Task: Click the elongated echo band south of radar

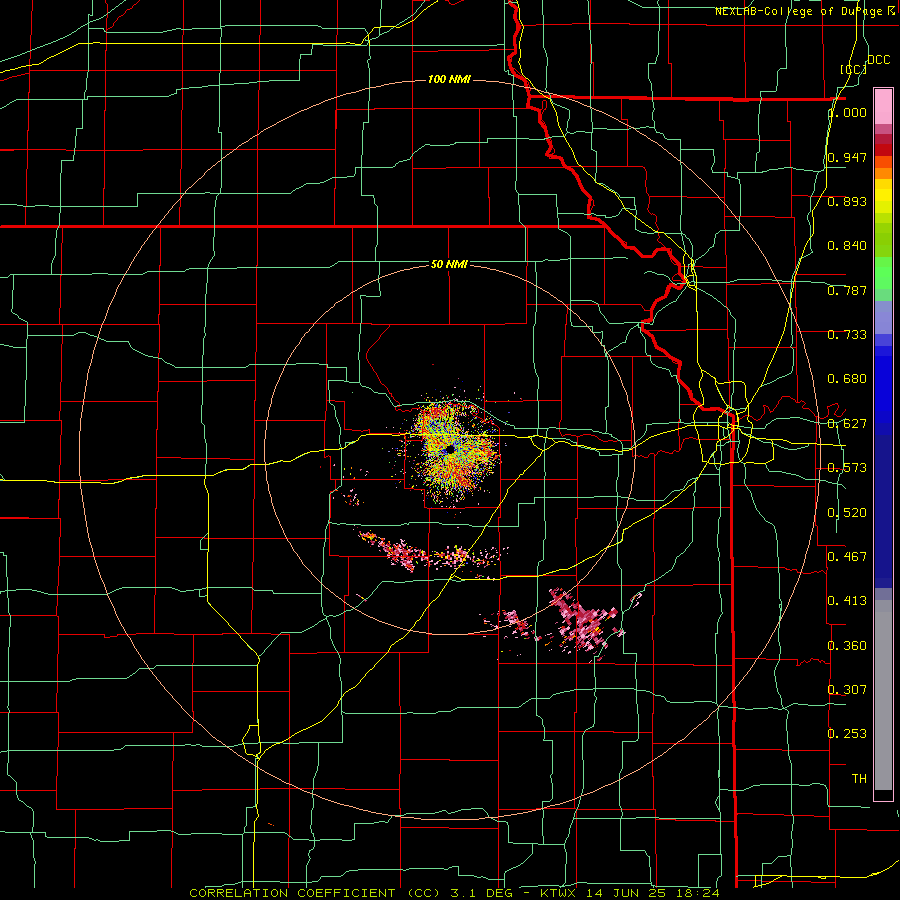Action: pos(433,552)
